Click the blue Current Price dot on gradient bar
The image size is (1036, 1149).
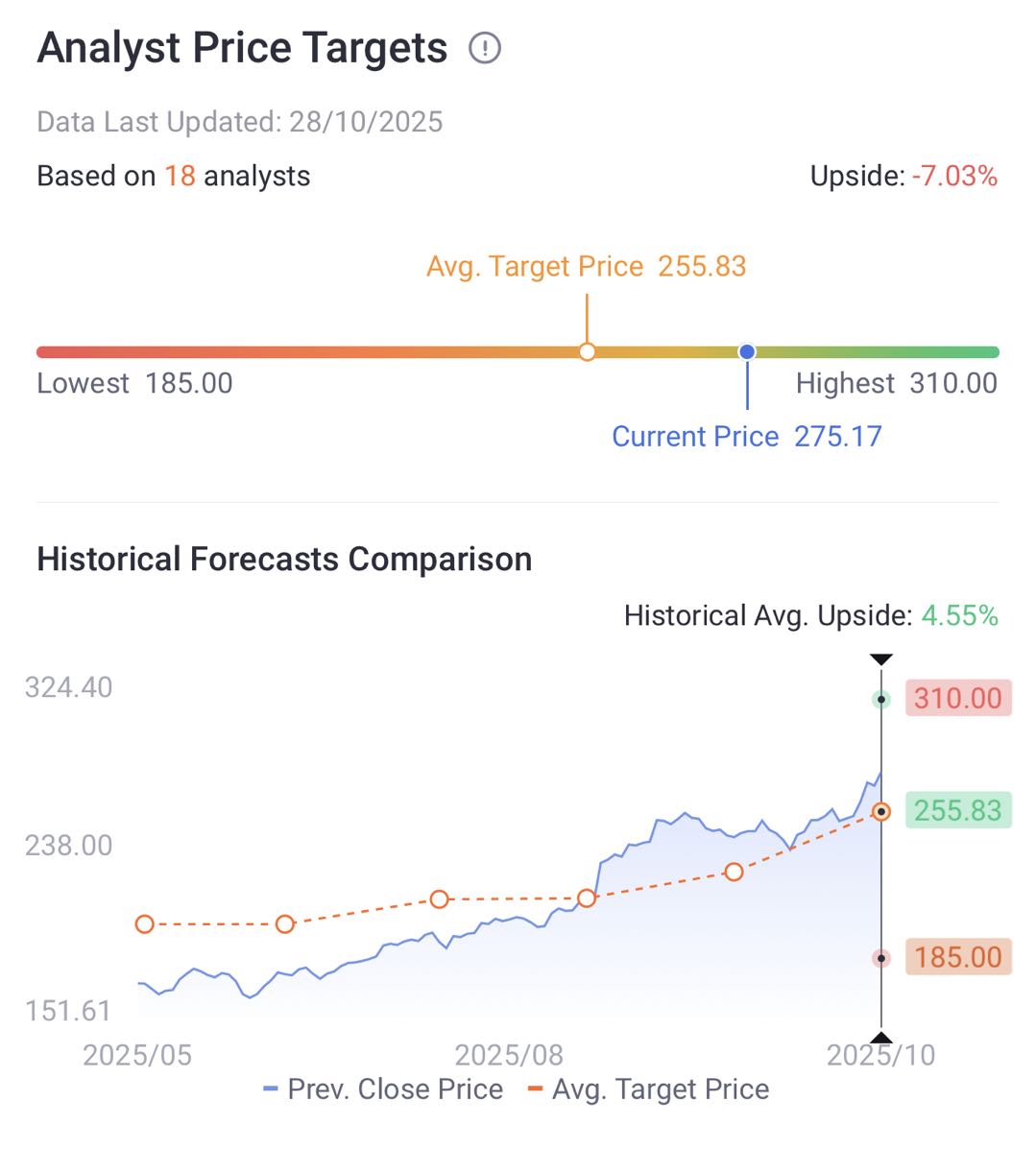747,352
